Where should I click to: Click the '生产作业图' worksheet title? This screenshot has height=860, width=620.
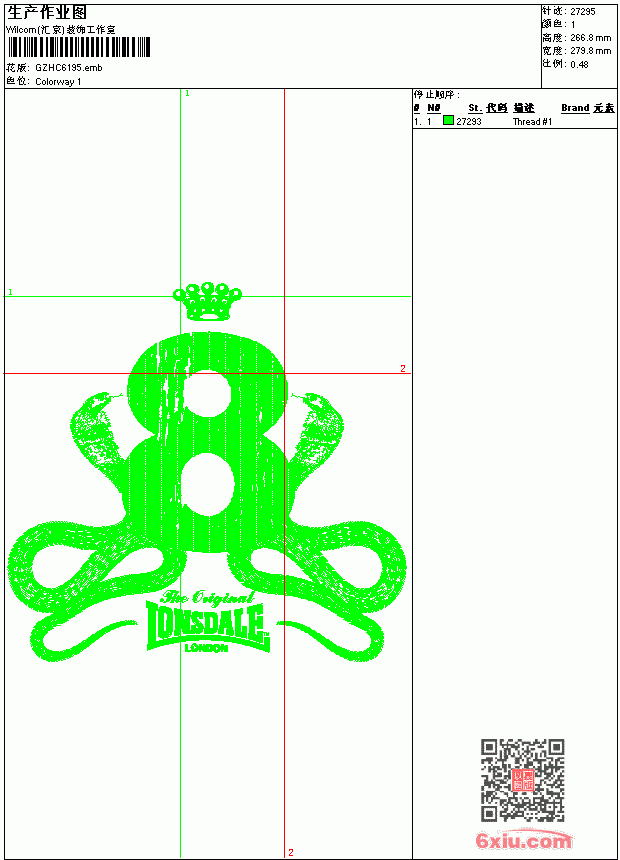47,13
